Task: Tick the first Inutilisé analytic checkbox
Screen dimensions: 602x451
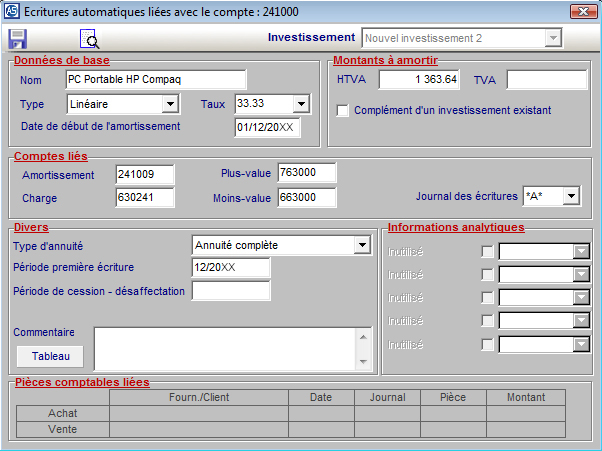Action: tap(487, 252)
